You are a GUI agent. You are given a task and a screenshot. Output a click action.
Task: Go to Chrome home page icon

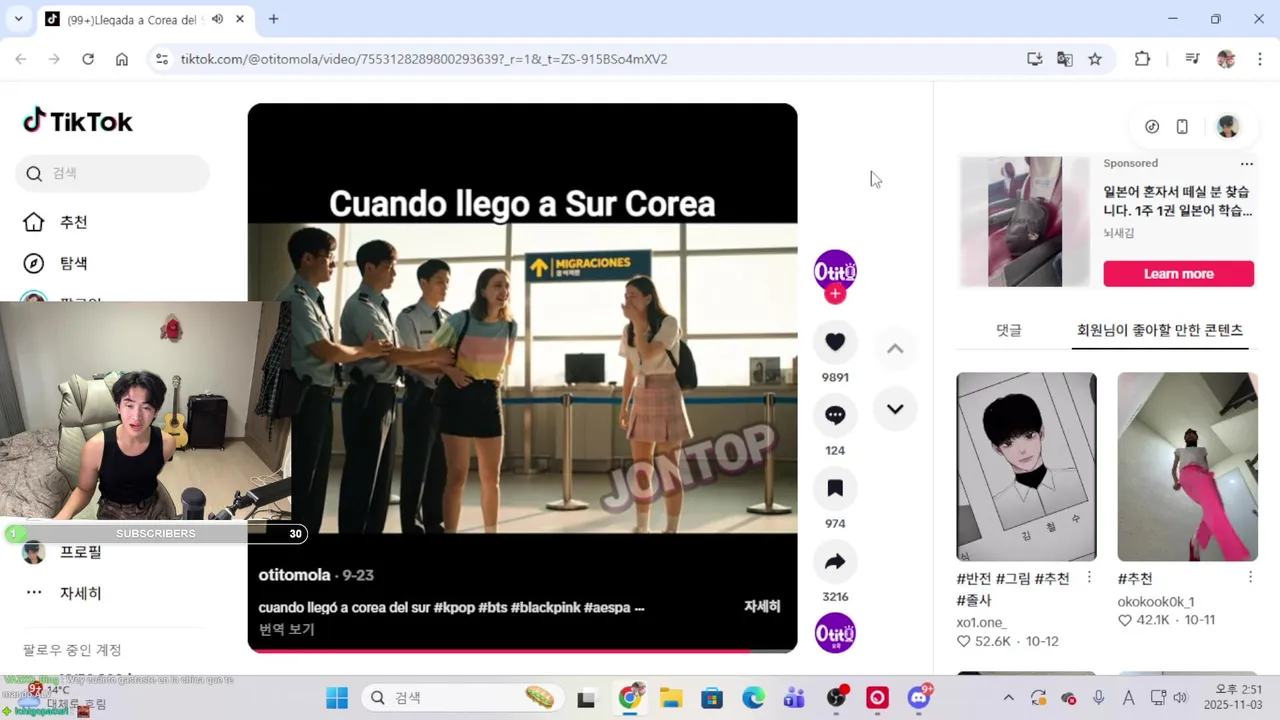point(122,59)
